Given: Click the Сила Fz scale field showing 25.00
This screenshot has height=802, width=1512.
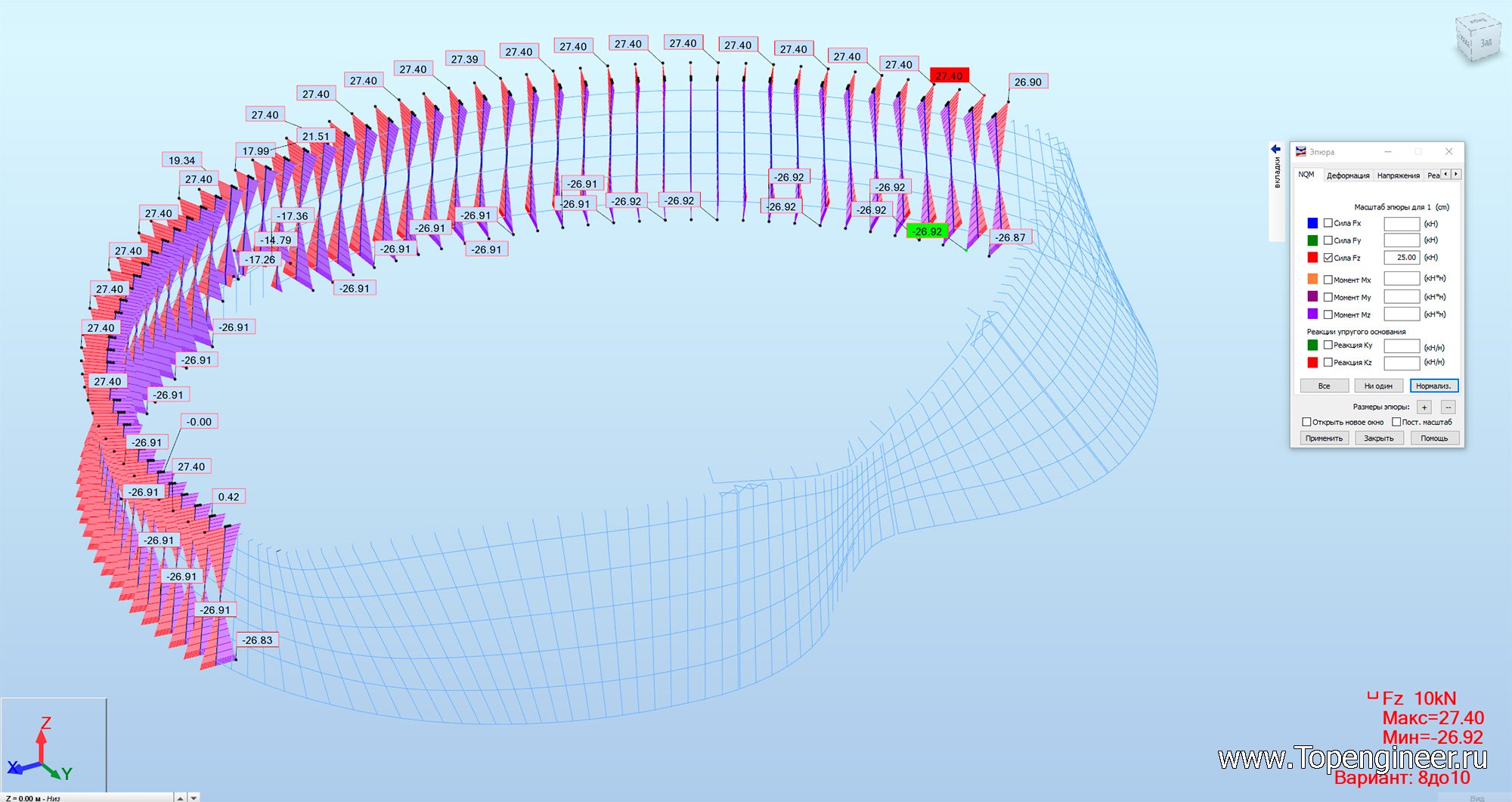Looking at the screenshot, I should click(x=1402, y=258).
